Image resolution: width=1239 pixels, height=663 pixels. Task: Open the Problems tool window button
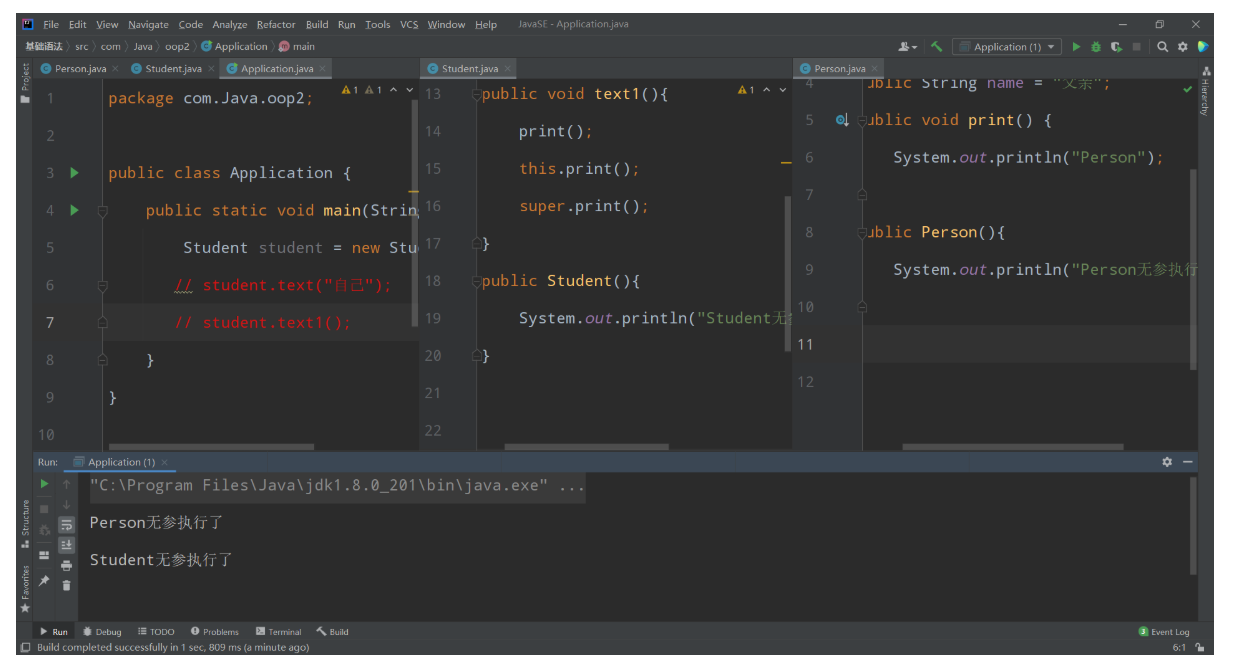[x=215, y=632]
